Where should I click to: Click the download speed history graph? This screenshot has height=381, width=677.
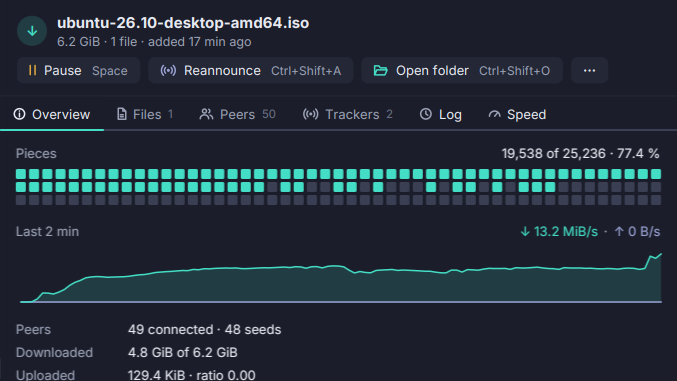341,278
